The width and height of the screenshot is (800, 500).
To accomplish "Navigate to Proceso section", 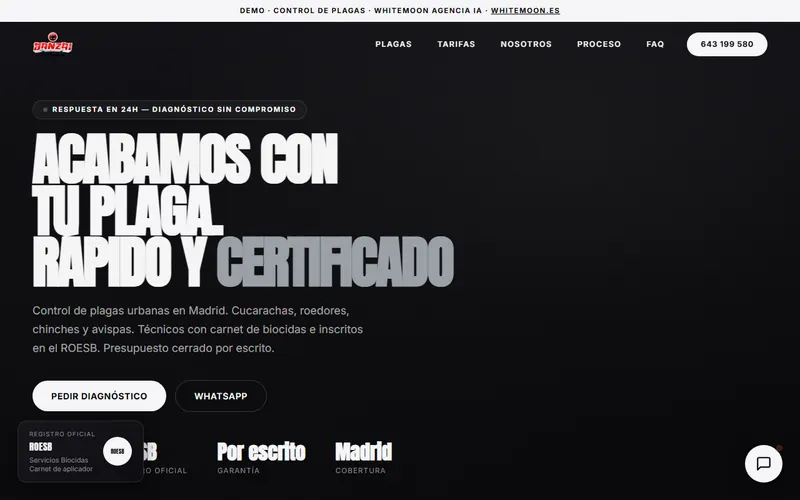I will [599, 44].
